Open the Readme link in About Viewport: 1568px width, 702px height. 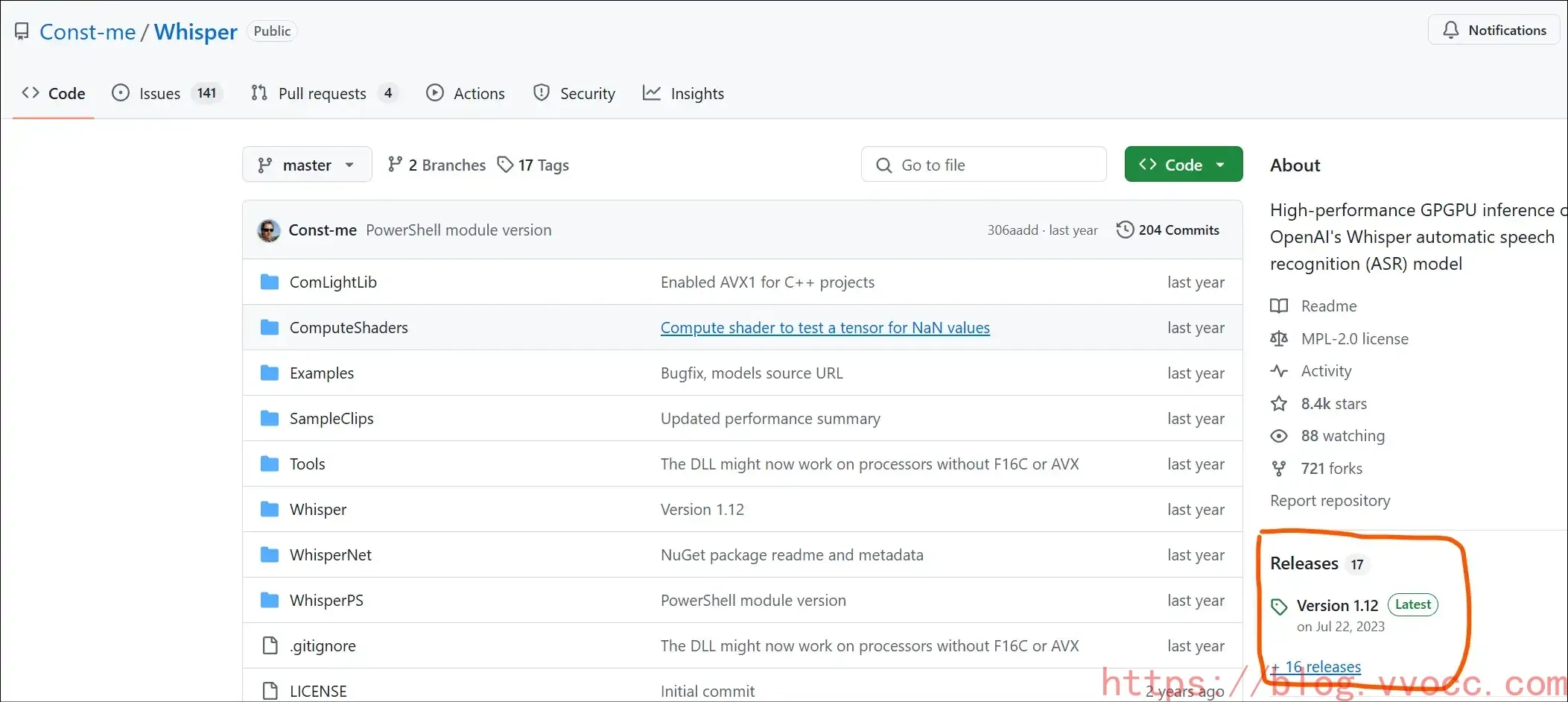pos(1328,306)
